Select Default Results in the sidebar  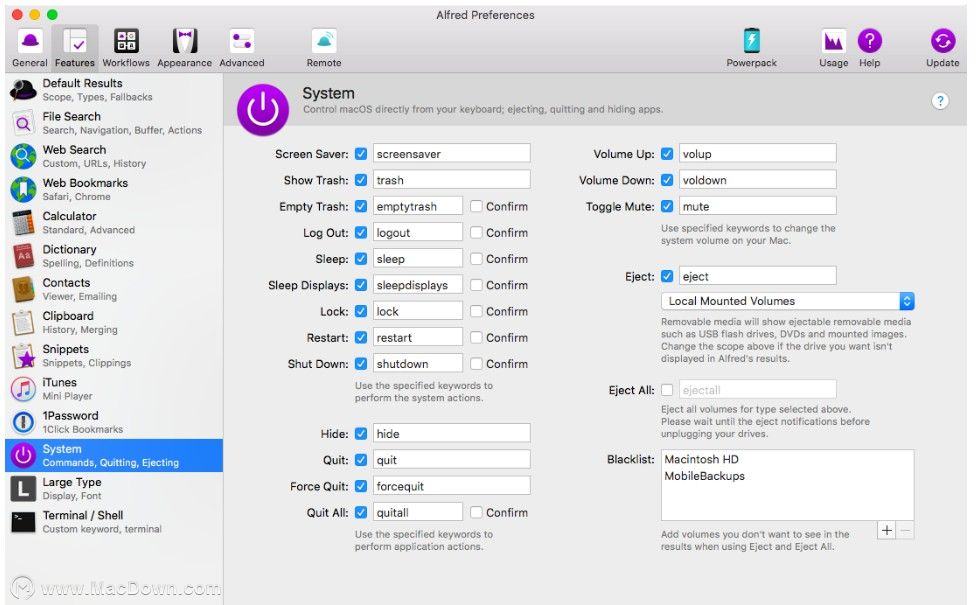[x=114, y=90]
